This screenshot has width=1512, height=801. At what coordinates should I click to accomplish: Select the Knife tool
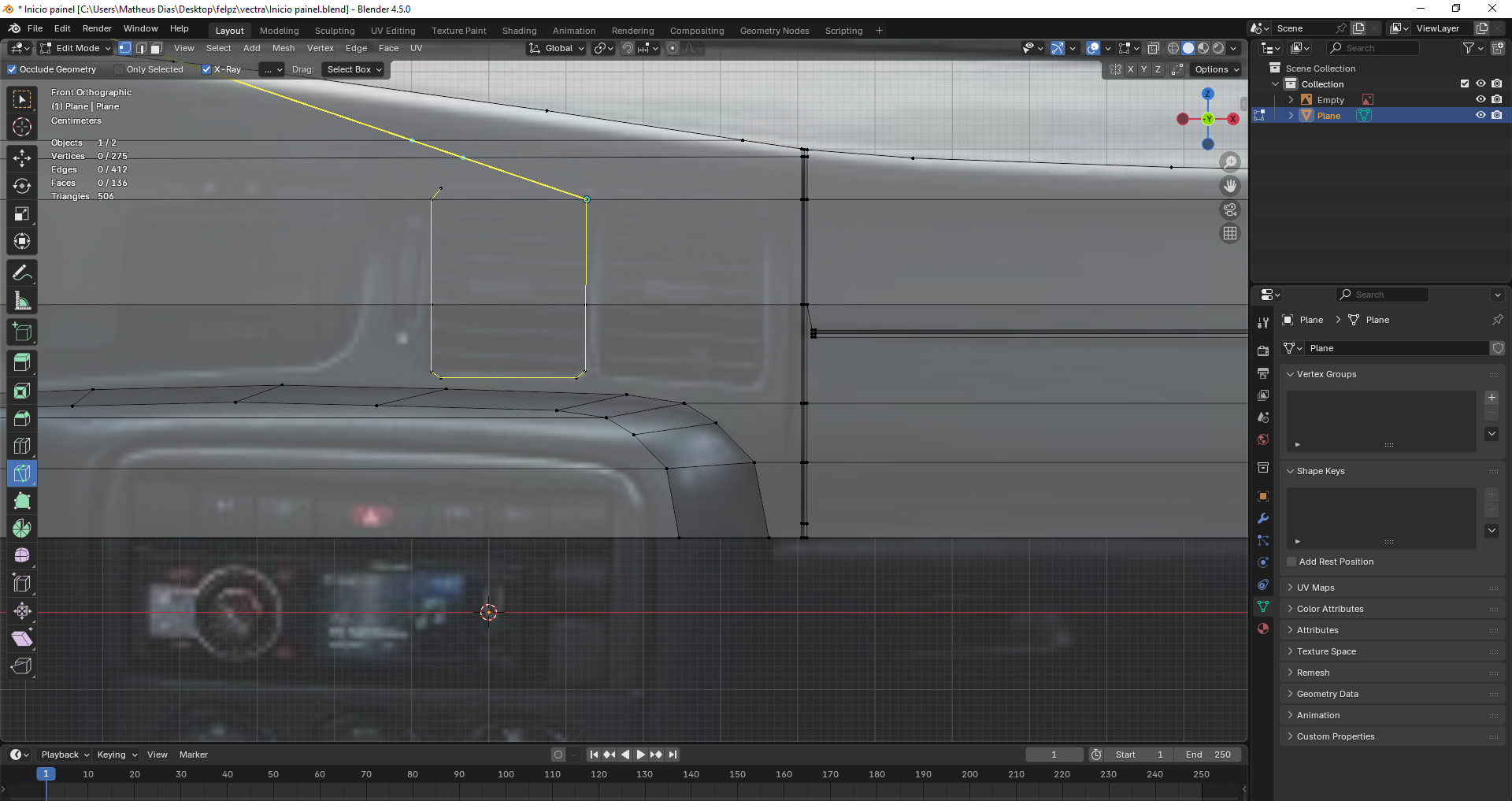click(x=22, y=473)
